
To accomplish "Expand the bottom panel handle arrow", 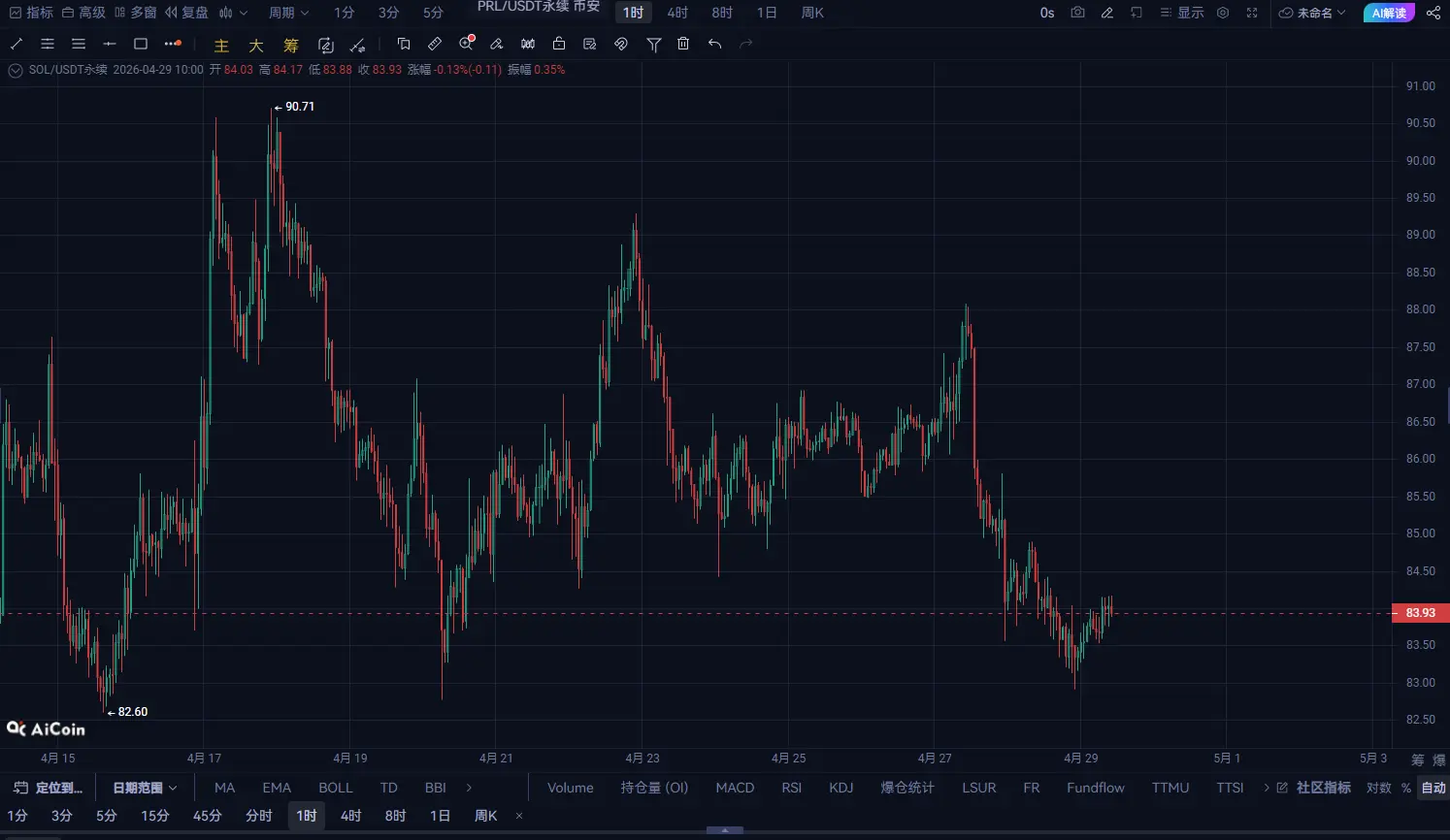I will pos(725,830).
